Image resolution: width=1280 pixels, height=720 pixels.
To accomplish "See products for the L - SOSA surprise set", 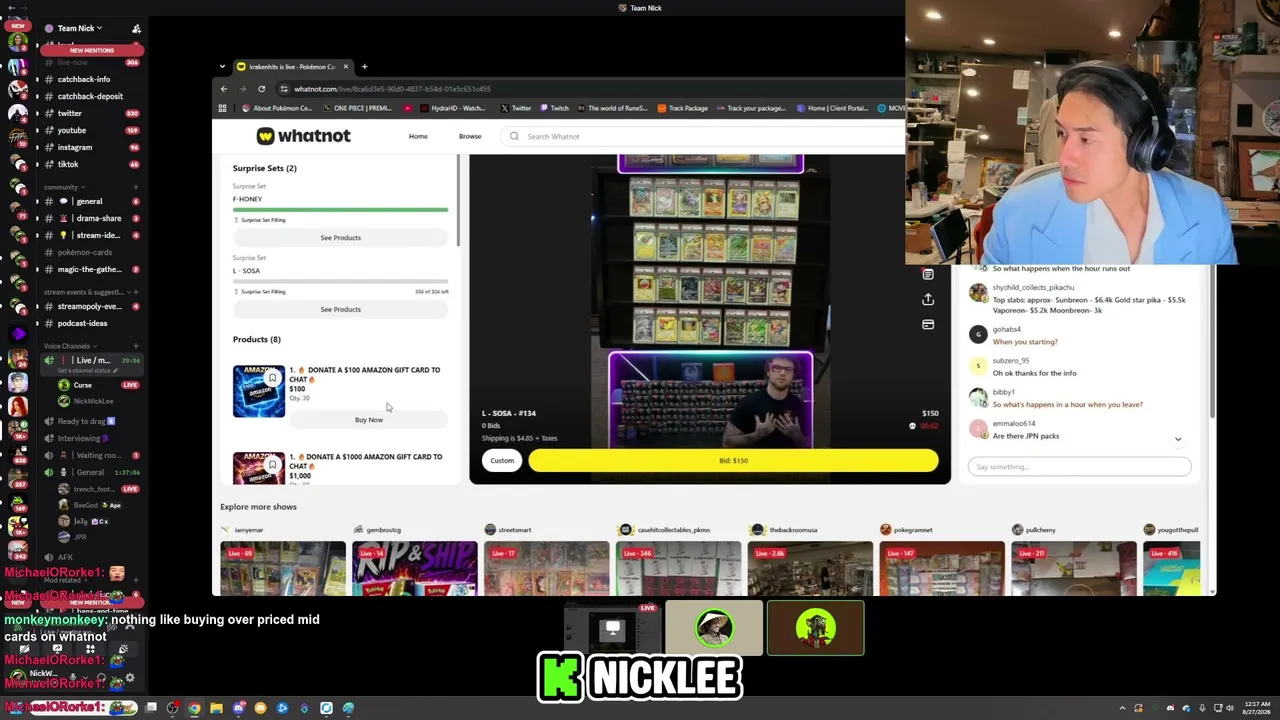I will (x=340, y=309).
